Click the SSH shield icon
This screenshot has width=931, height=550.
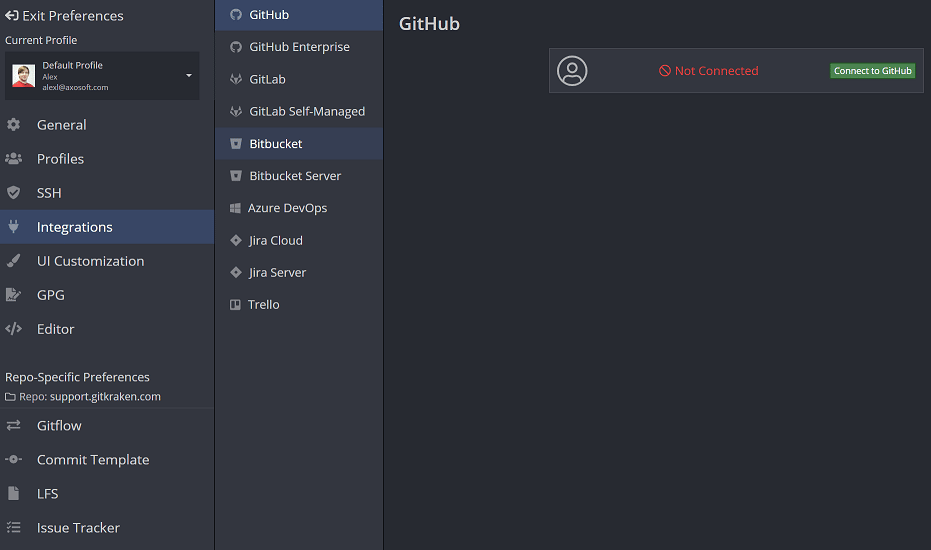tap(14, 193)
